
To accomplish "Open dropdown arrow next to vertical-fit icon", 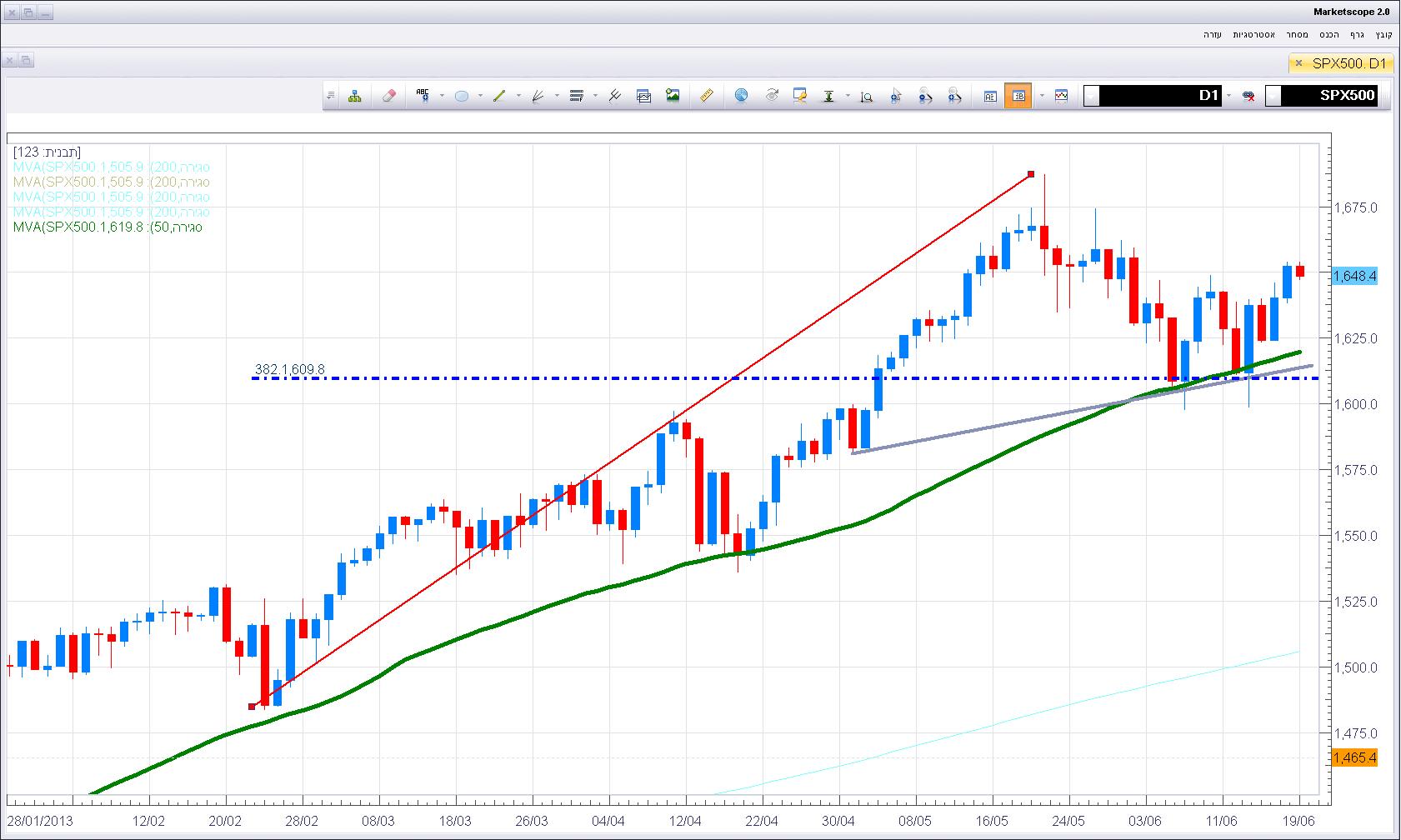I will pyautogui.click(x=848, y=96).
